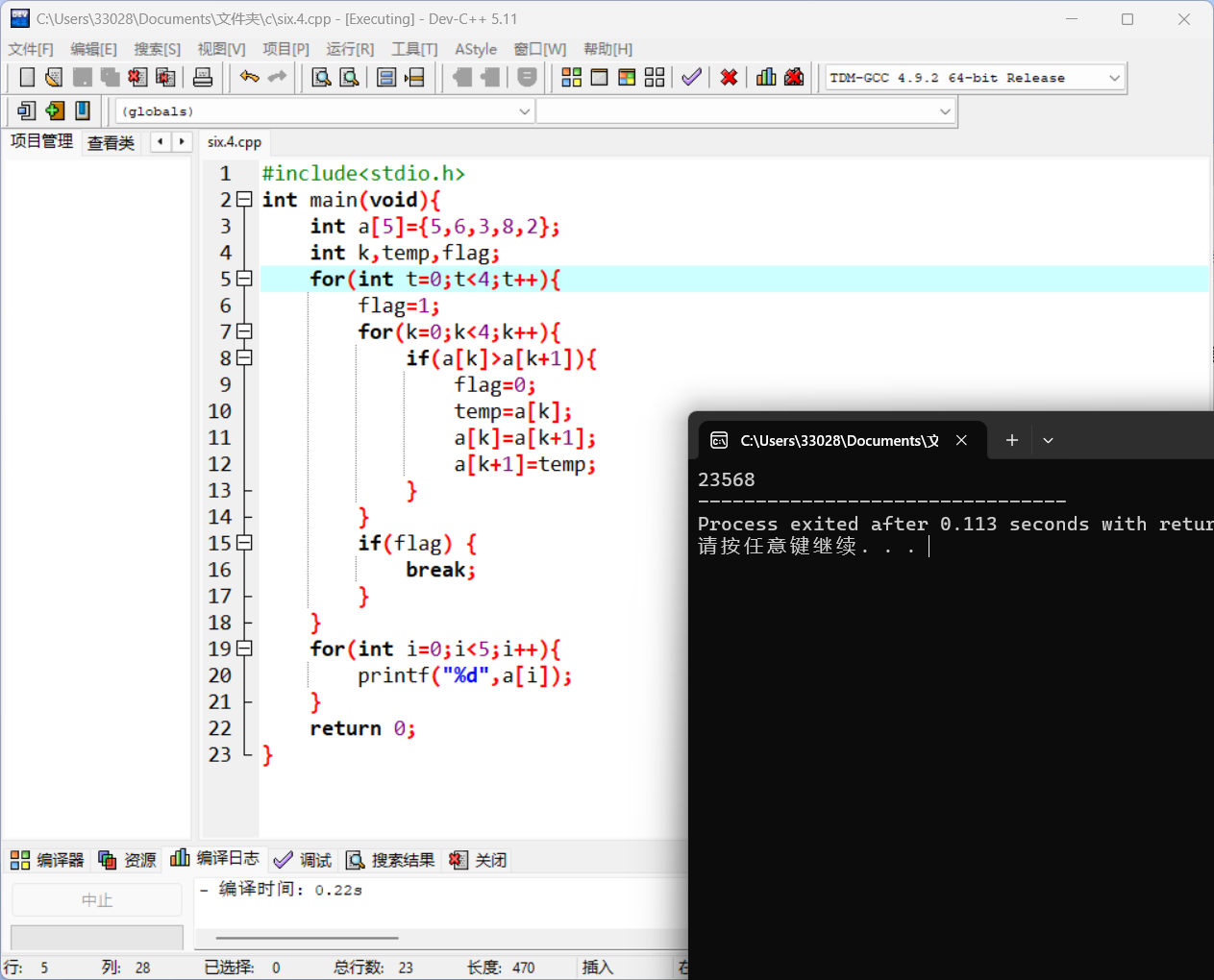
Task: Open the Replace dialog from toolbar
Action: (x=350, y=77)
